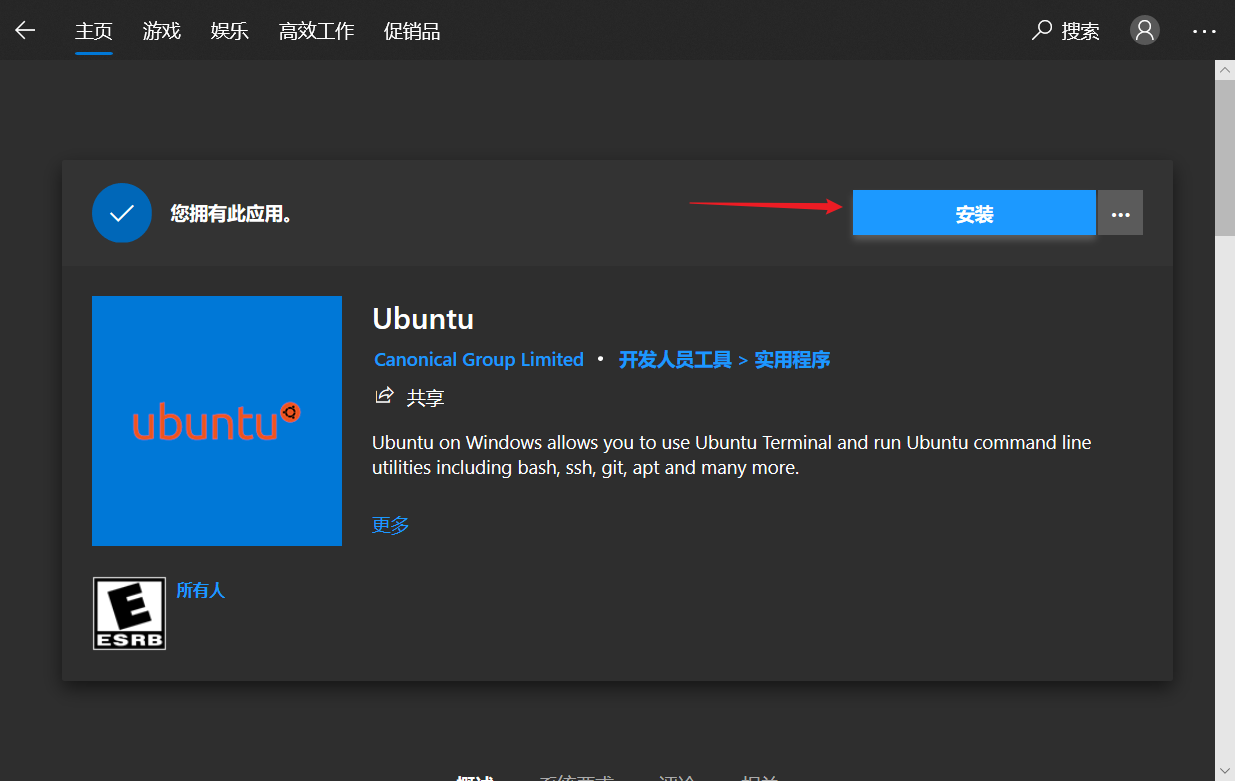Click the 共享 label

[x=425, y=397]
